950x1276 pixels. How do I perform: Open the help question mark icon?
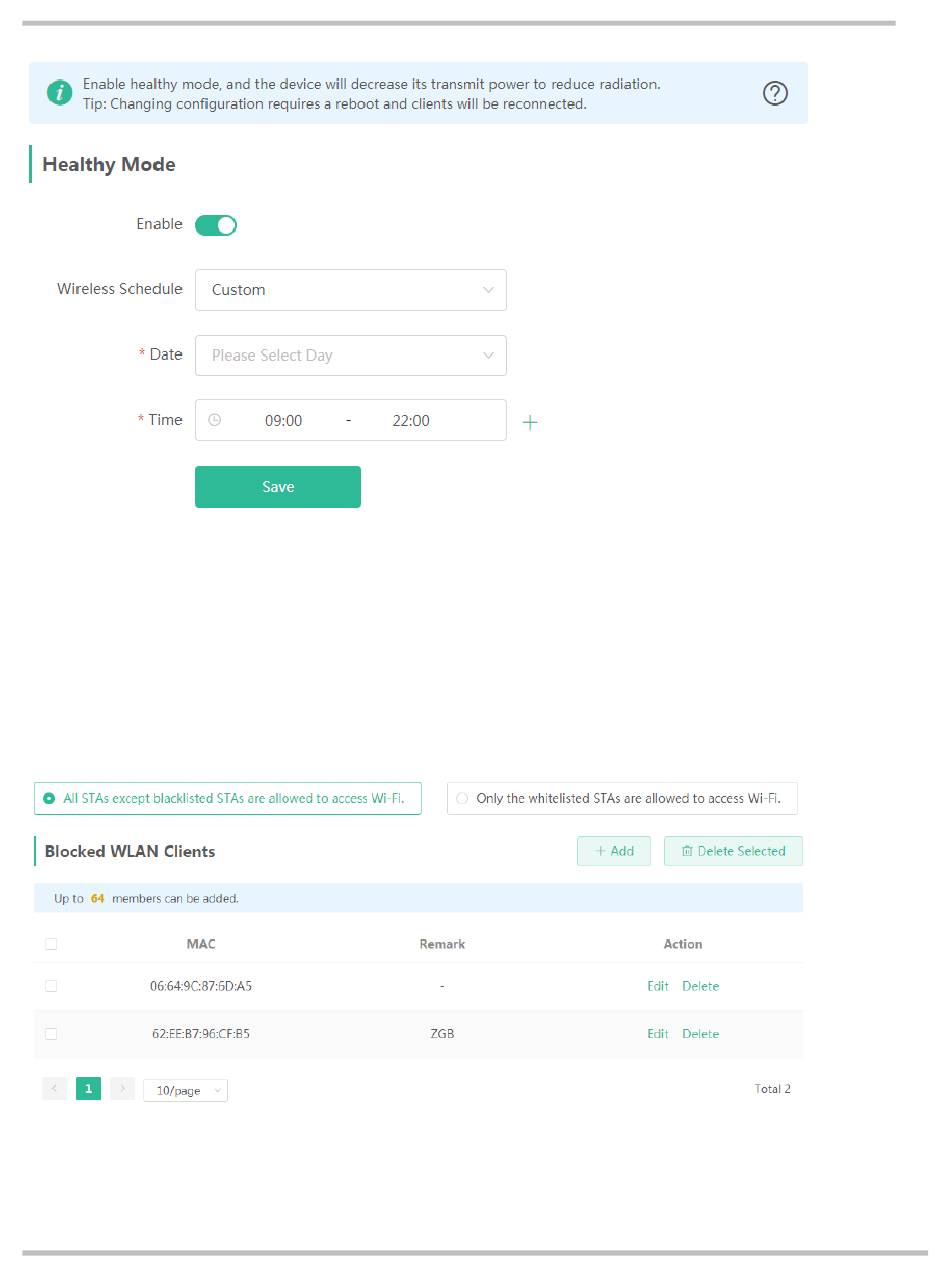[775, 93]
